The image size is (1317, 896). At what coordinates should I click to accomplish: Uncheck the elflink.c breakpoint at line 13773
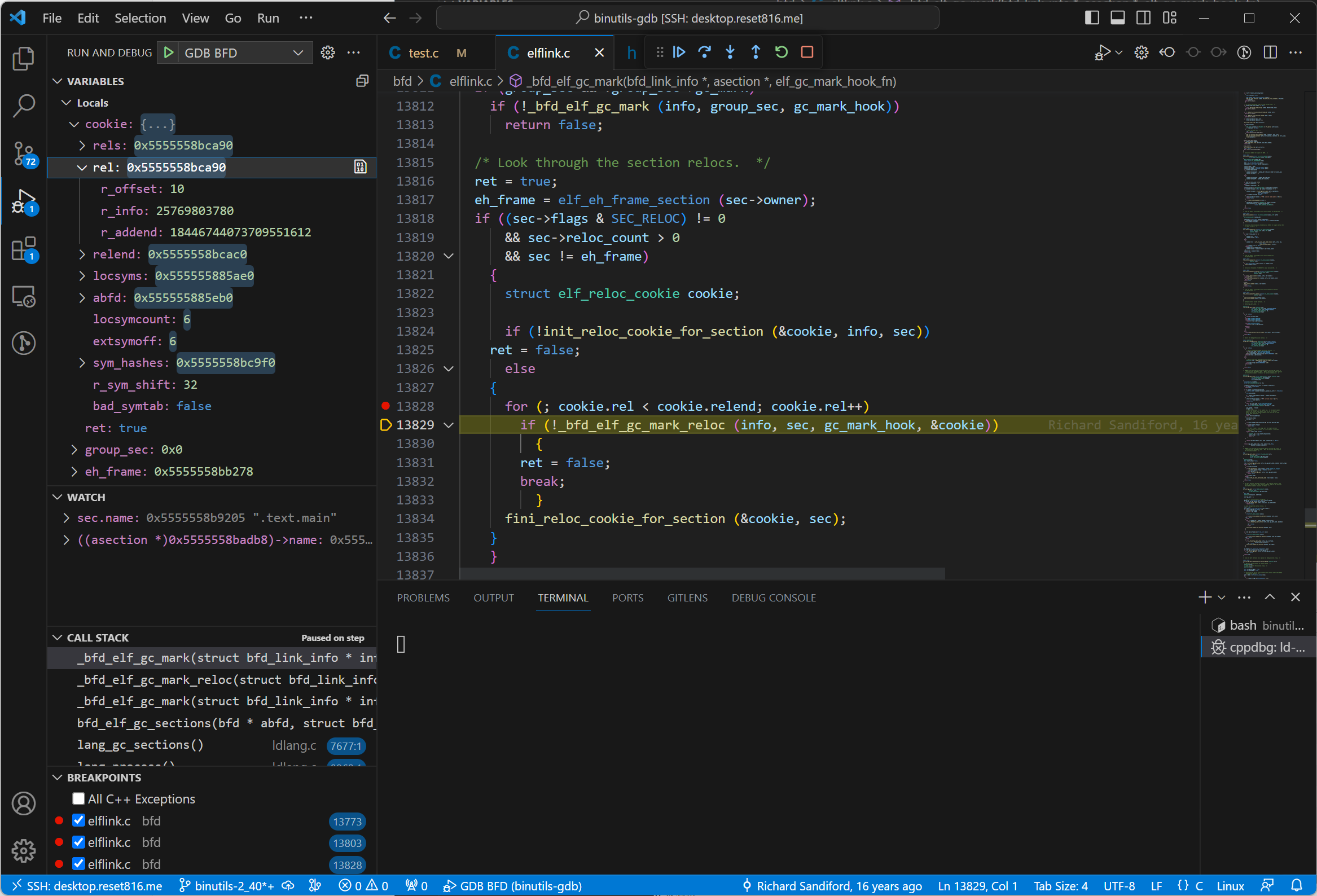79,820
